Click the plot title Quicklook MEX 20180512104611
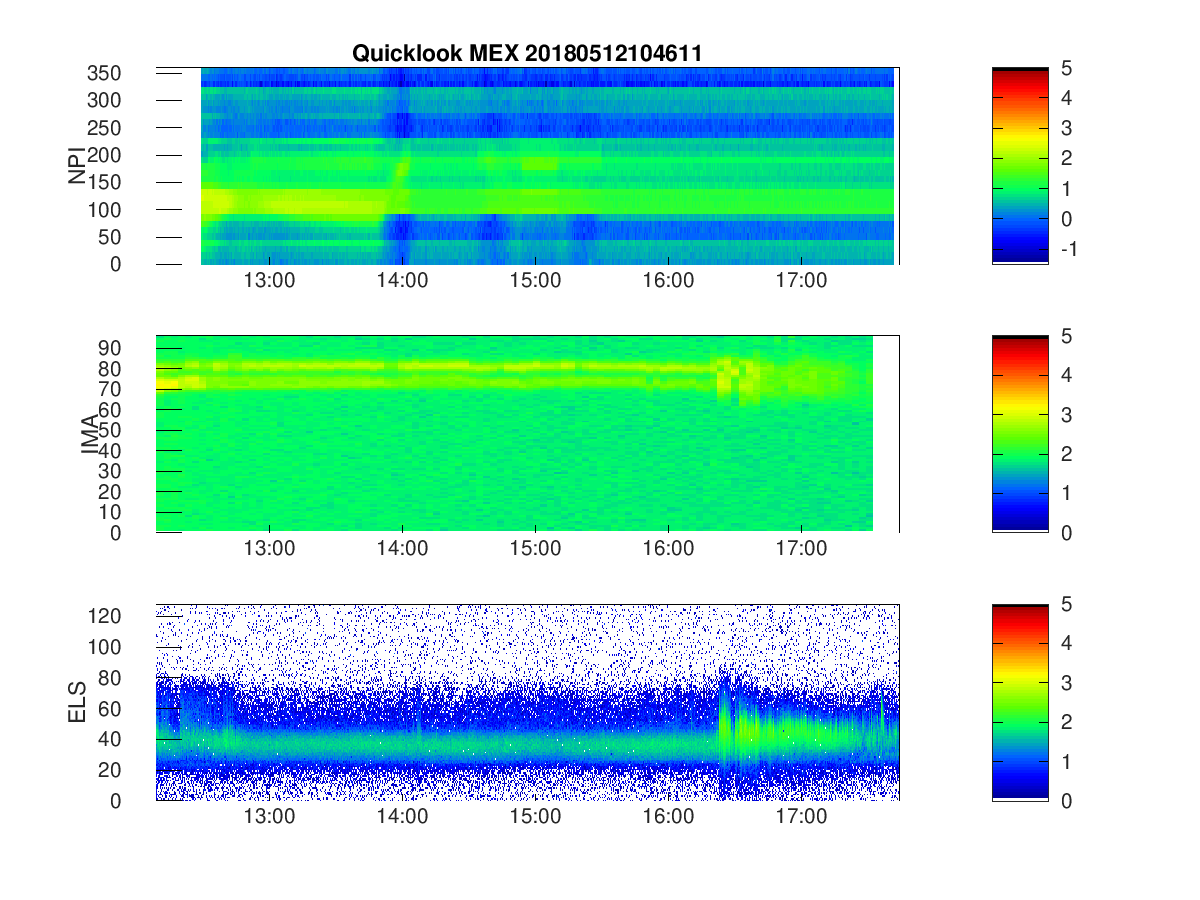1200x900 pixels. 526,54
